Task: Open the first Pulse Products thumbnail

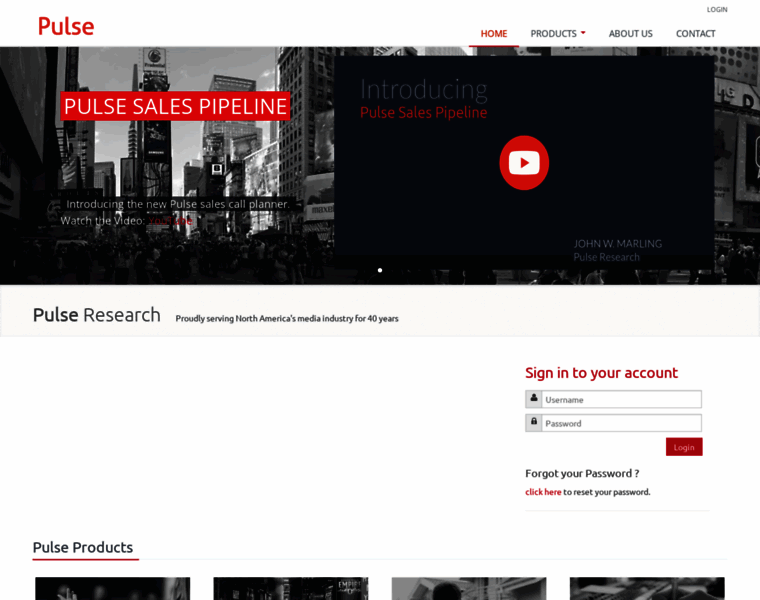Action: tap(112, 588)
